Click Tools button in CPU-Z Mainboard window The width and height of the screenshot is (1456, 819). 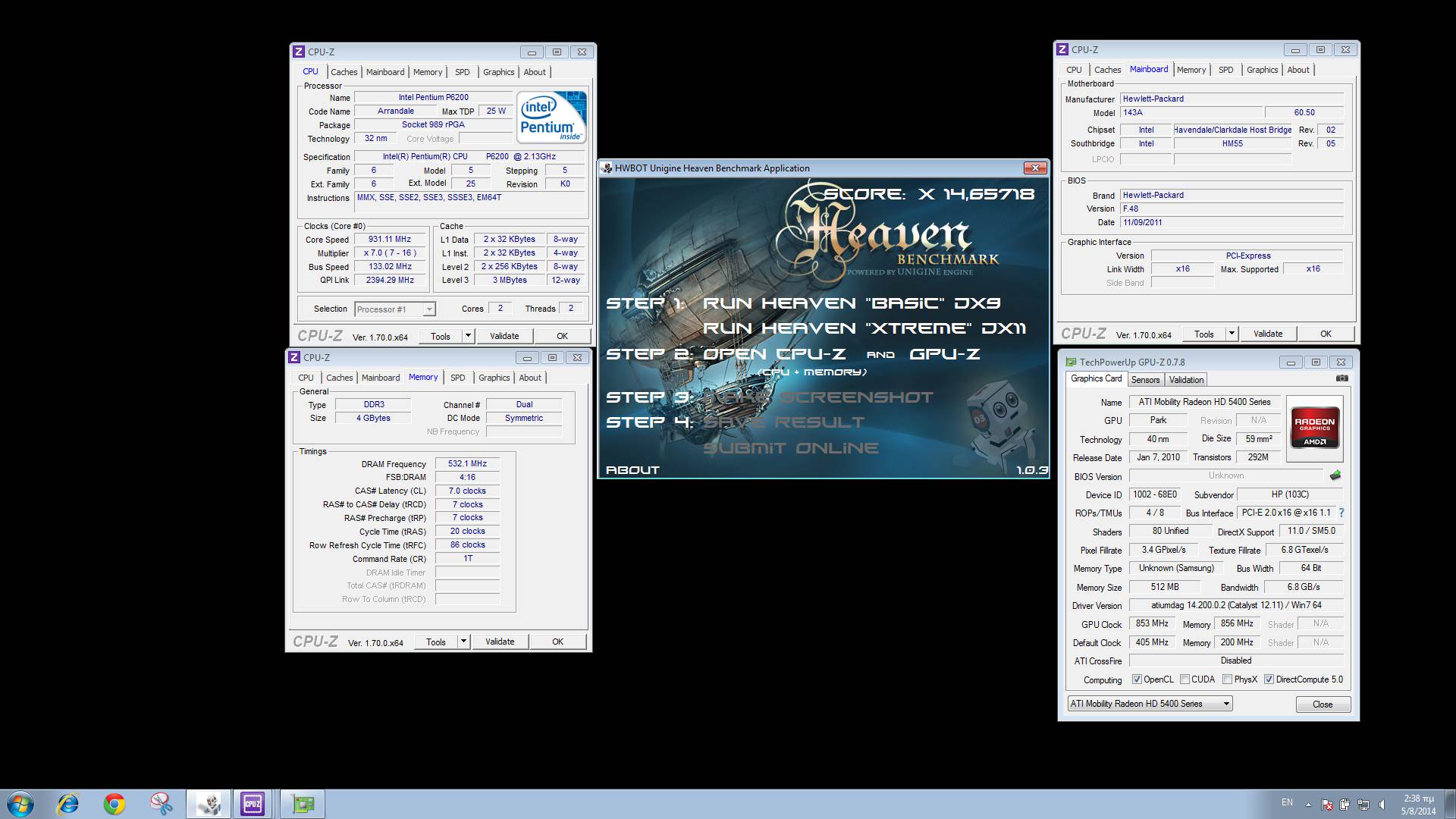click(1204, 334)
